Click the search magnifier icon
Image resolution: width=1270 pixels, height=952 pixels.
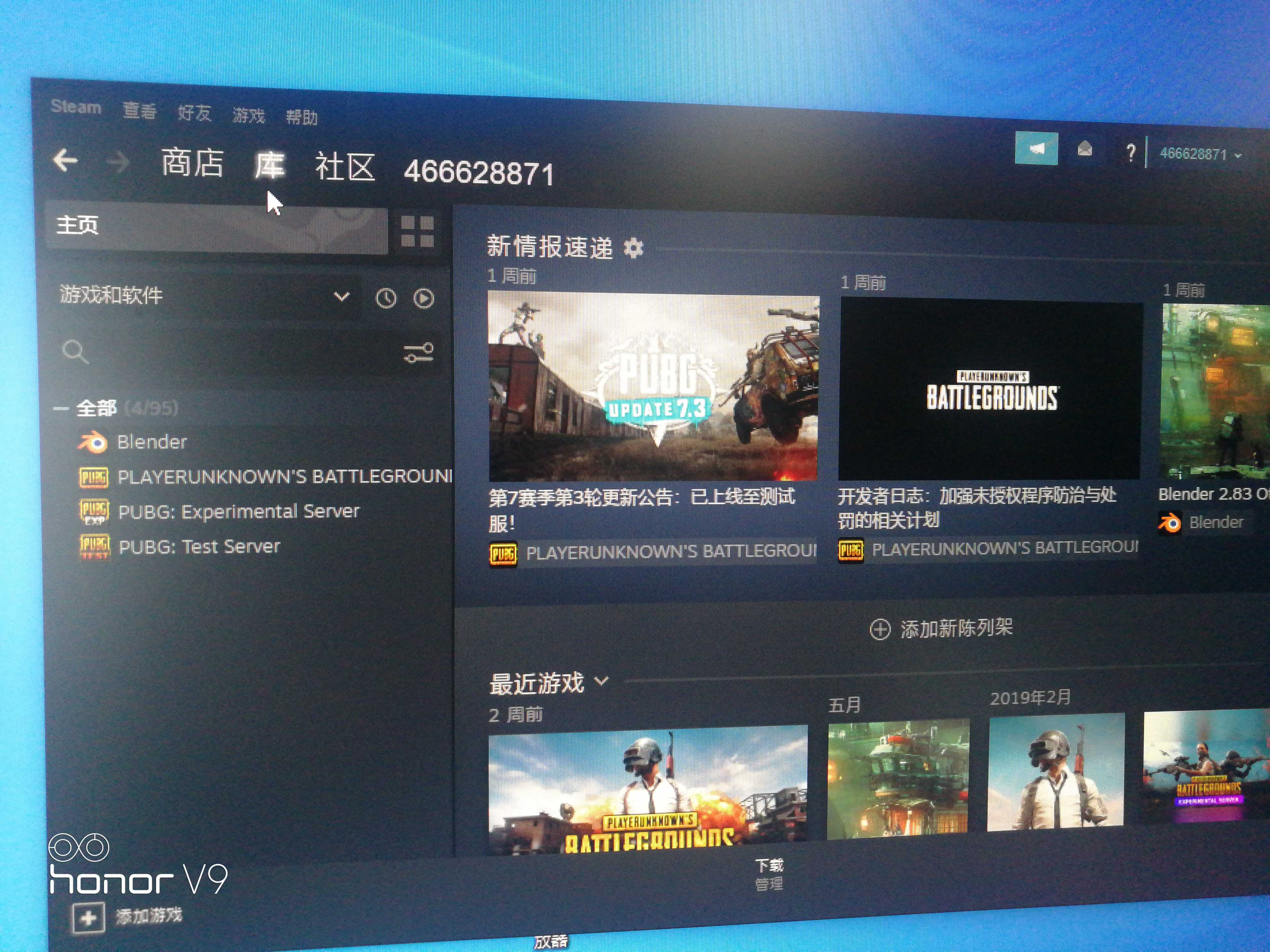click(x=75, y=352)
